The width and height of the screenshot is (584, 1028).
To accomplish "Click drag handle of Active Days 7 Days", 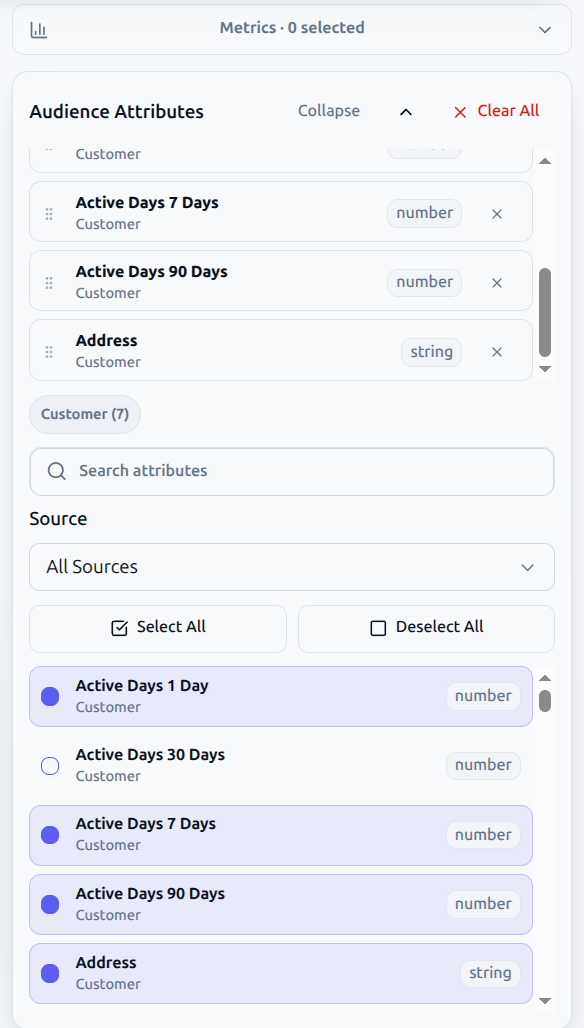I will pyautogui.click(x=49, y=214).
